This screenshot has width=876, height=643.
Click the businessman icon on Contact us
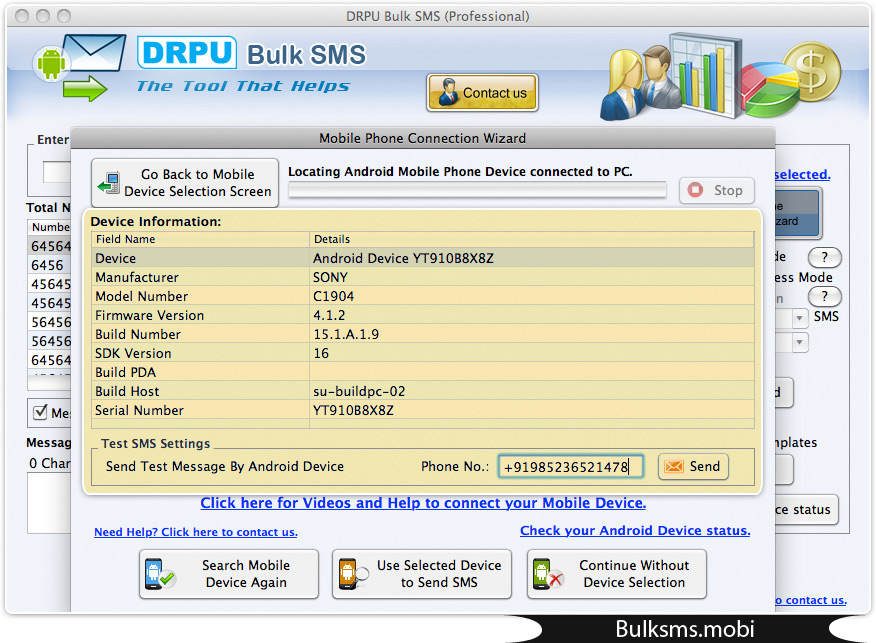(x=449, y=92)
